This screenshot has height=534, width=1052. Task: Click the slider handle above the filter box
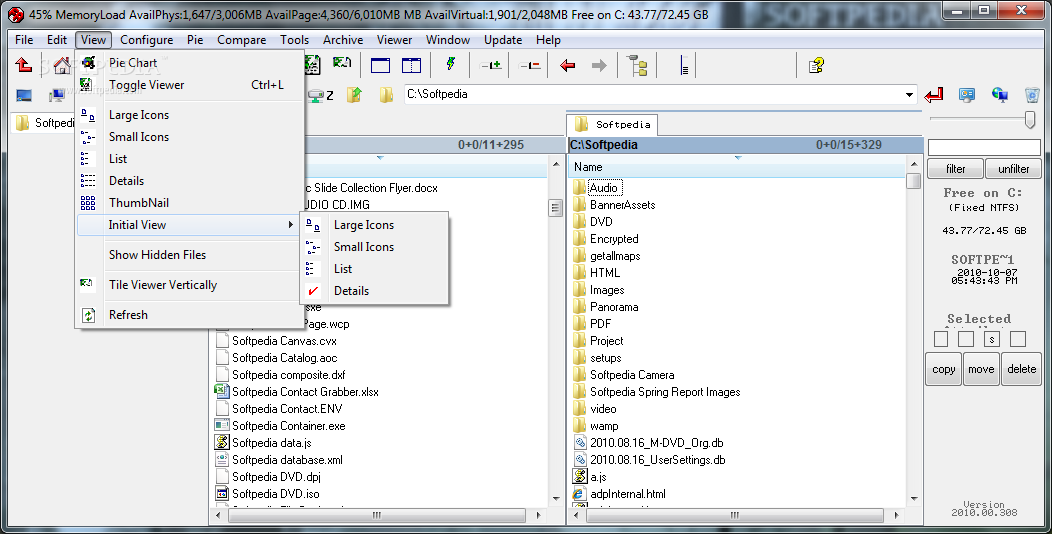click(1030, 119)
